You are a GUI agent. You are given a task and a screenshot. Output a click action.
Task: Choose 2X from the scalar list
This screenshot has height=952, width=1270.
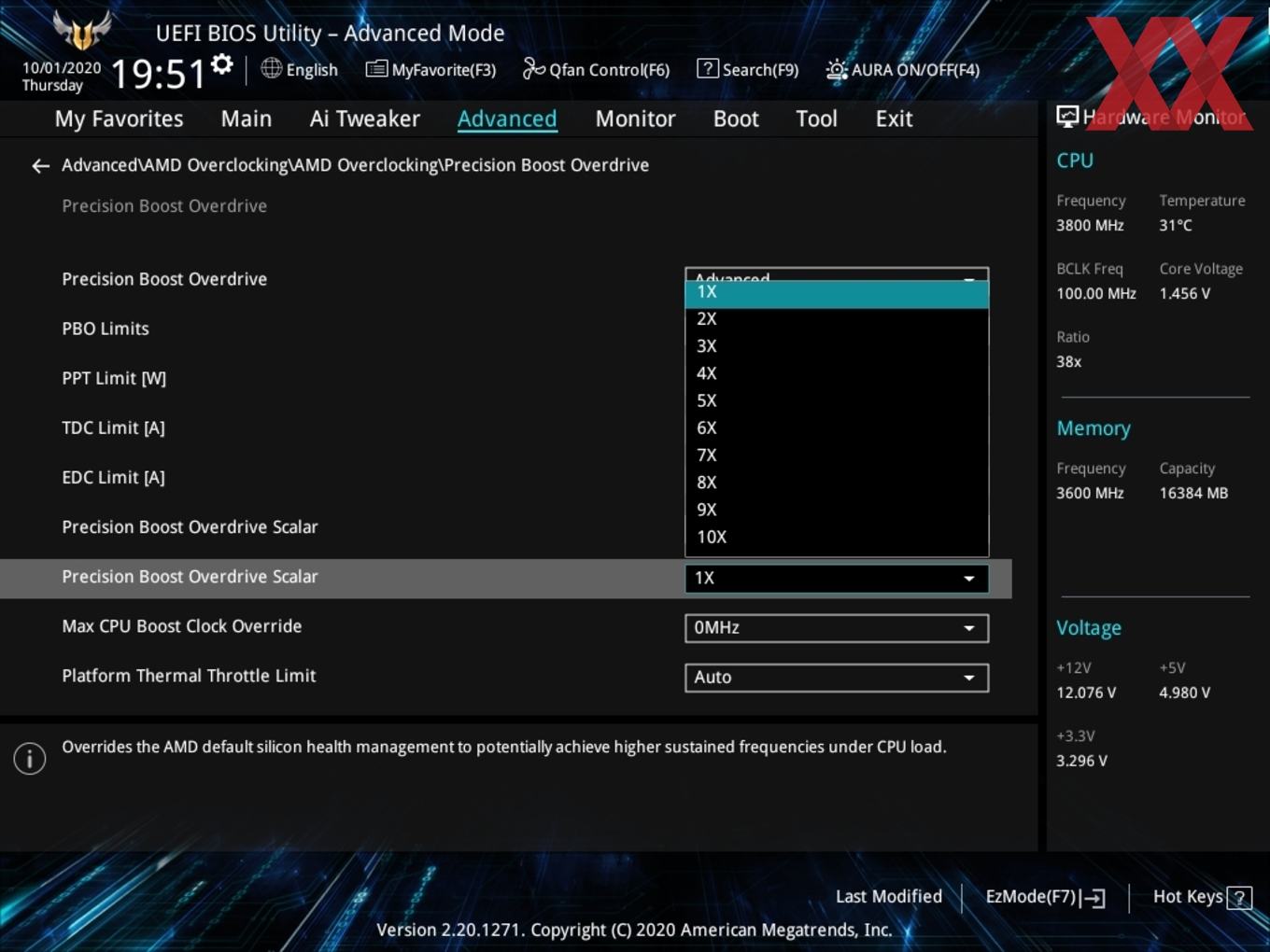tap(837, 319)
